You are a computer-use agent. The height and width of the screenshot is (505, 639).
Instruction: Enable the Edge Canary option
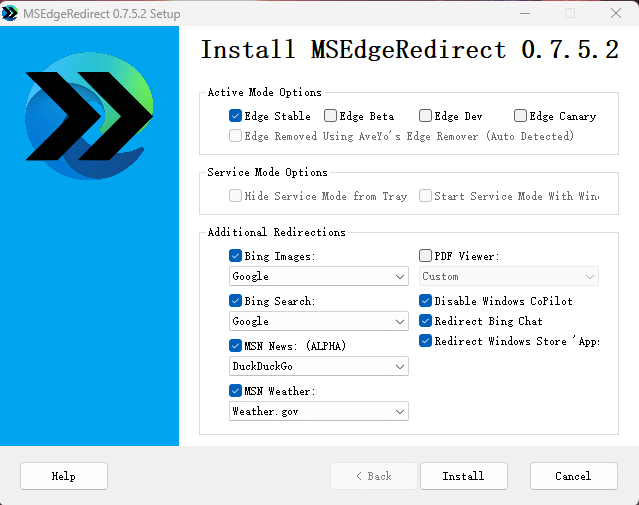pyautogui.click(x=521, y=116)
